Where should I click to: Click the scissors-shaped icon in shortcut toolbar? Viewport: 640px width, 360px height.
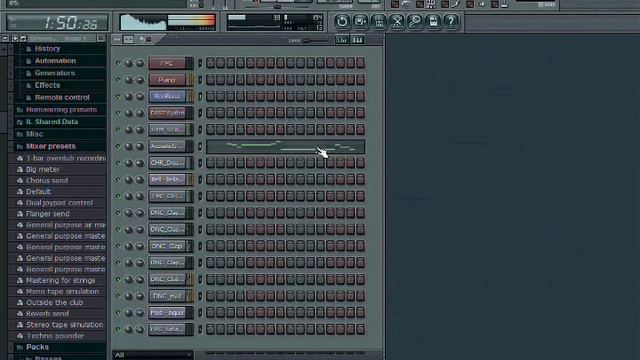(x=397, y=21)
